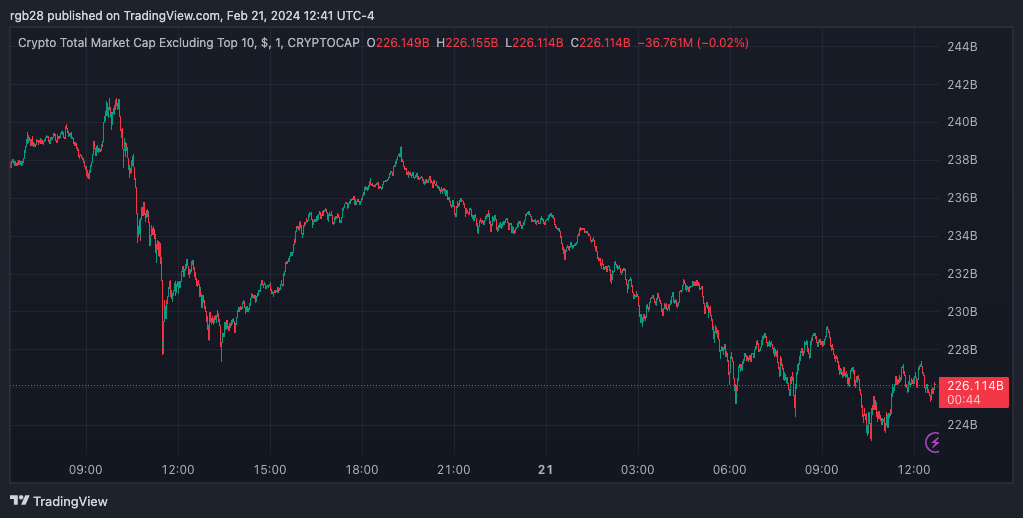
Task: Click the 06:00 time axis label
Action: click(x=729, y=469)
